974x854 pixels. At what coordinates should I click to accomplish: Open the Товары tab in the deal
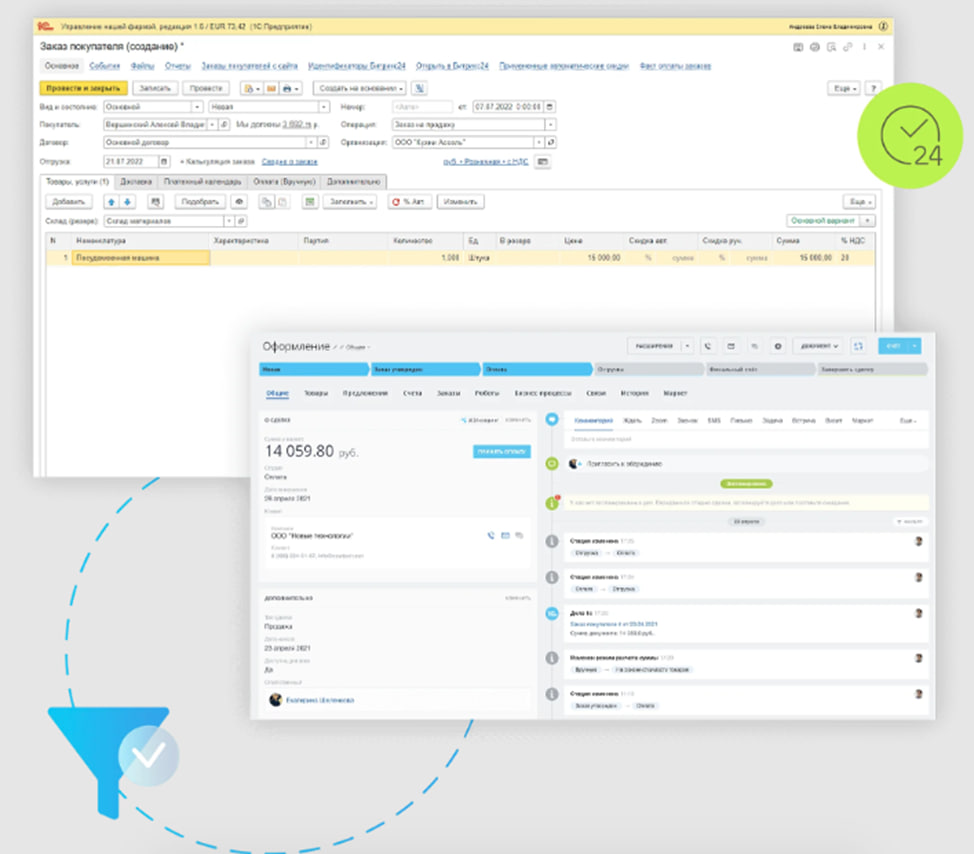coord(316,393)
